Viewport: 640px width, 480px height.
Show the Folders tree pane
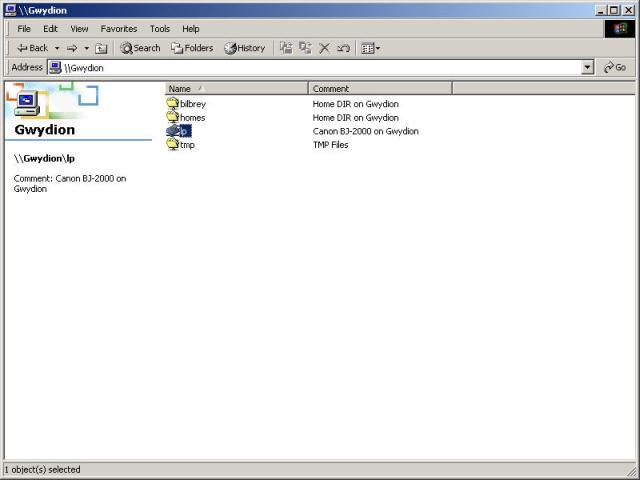(x=192, y=48)
